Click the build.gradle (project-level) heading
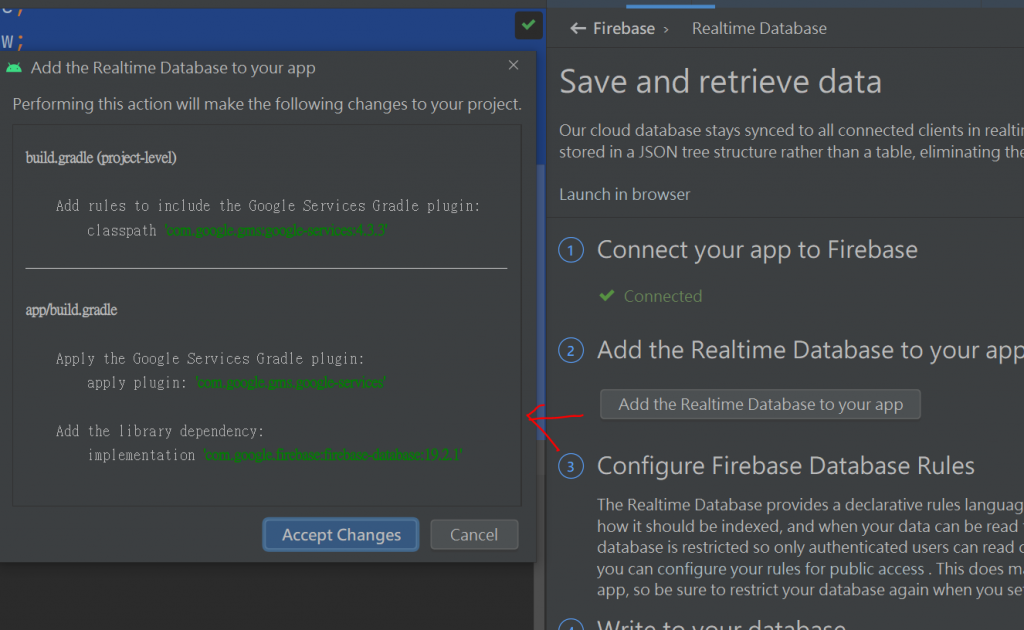Viewport: 1024px width, 630px height. [x=101, y=158]
